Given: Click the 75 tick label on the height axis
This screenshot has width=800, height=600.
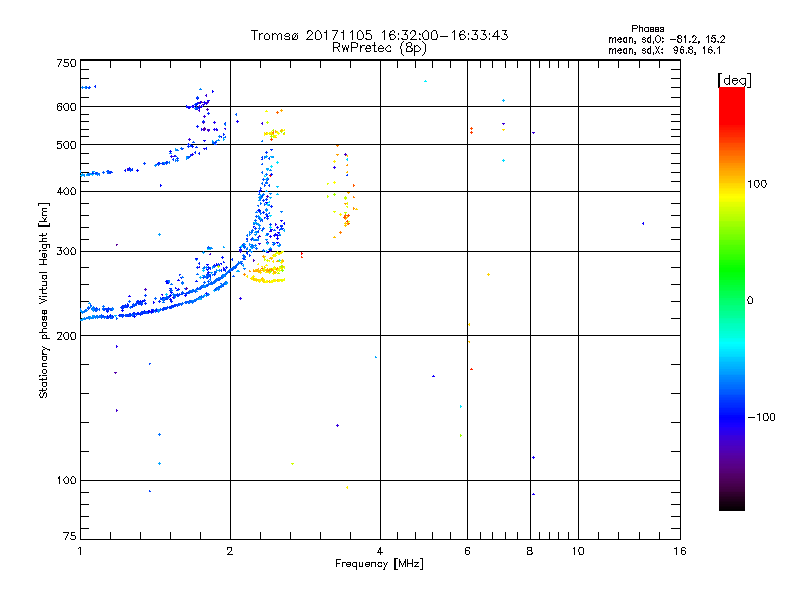Looking at the screenshot, I should (67, 537).
